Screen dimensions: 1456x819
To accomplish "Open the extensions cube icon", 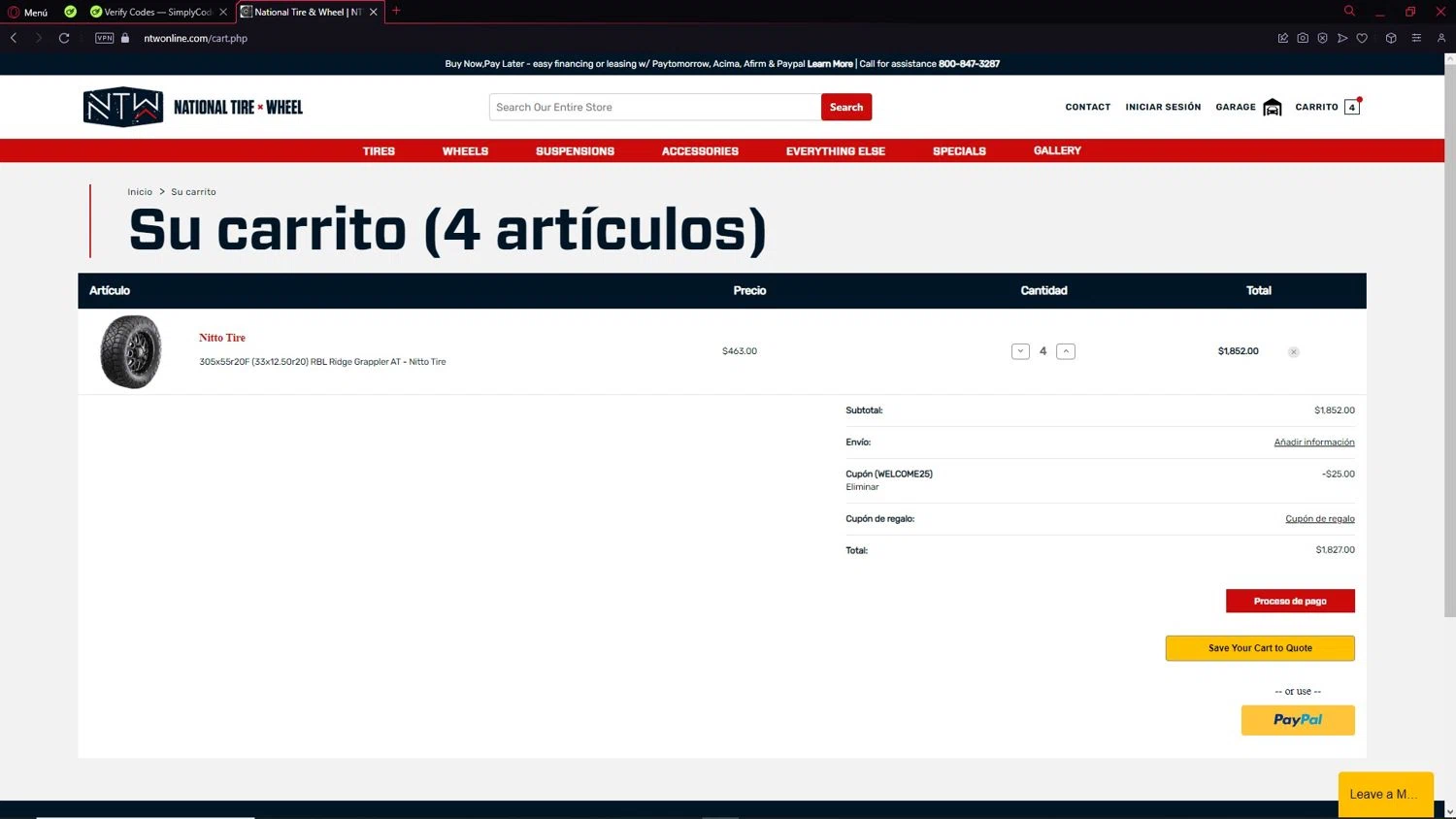I will click(1391, 38).
